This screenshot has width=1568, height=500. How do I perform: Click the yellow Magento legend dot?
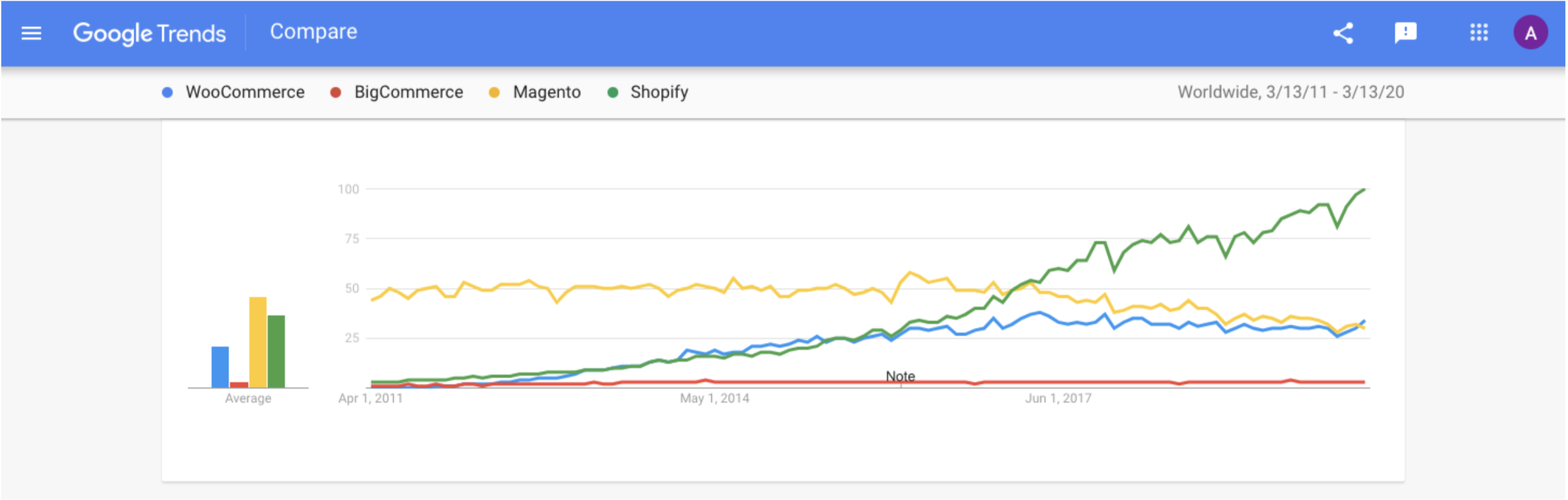[494, 93]
